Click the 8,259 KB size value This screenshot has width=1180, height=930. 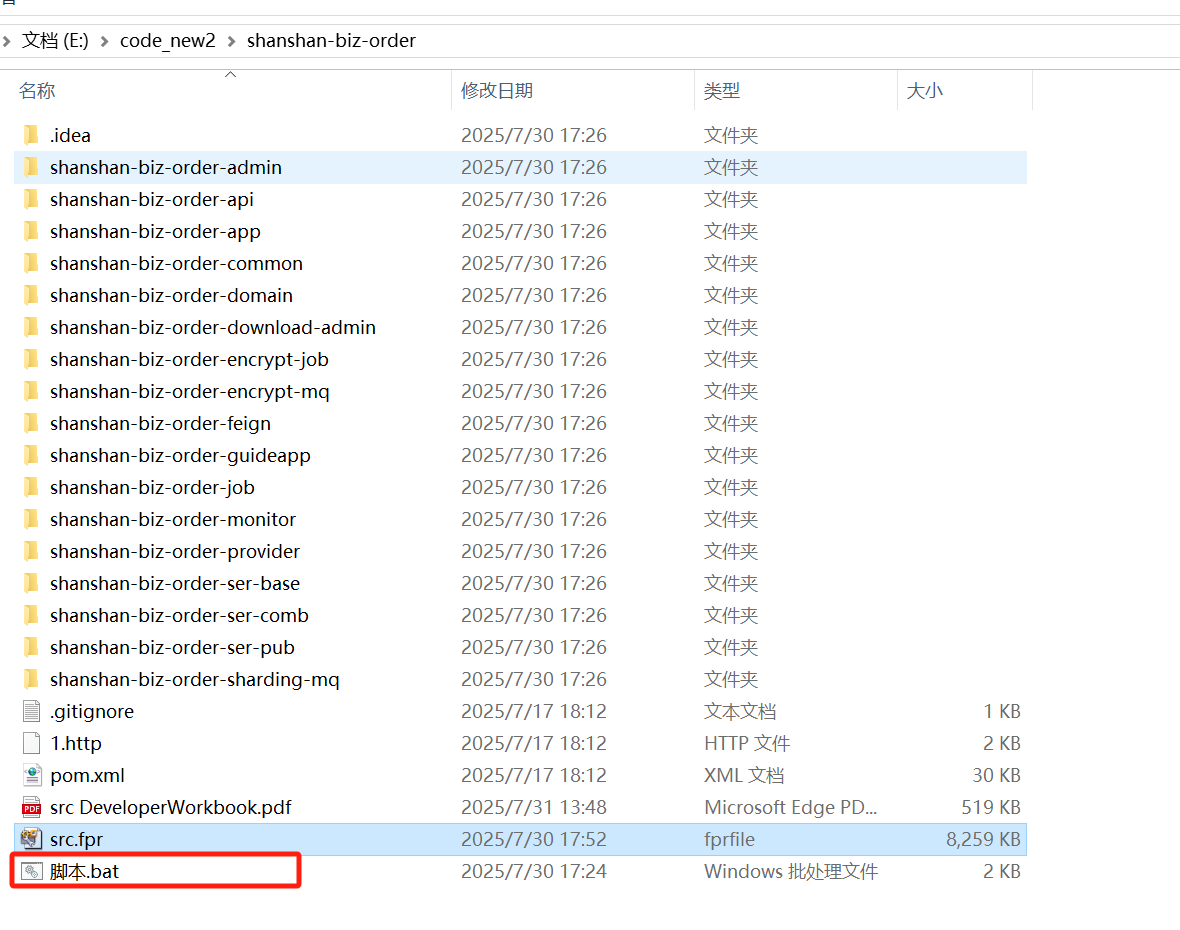tap(983, 839)
